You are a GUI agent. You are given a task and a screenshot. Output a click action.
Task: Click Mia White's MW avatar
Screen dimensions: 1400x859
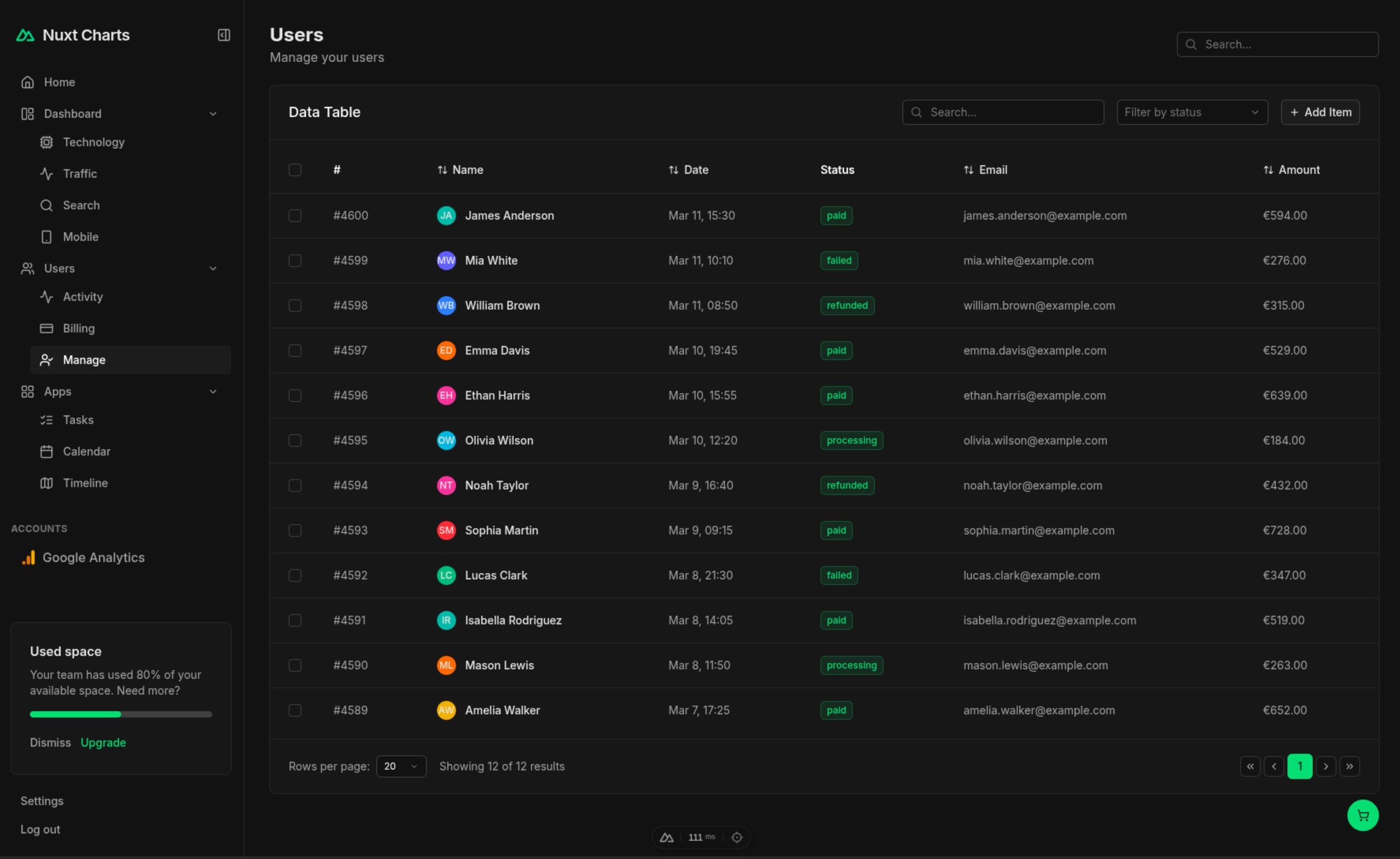point(446,260)
